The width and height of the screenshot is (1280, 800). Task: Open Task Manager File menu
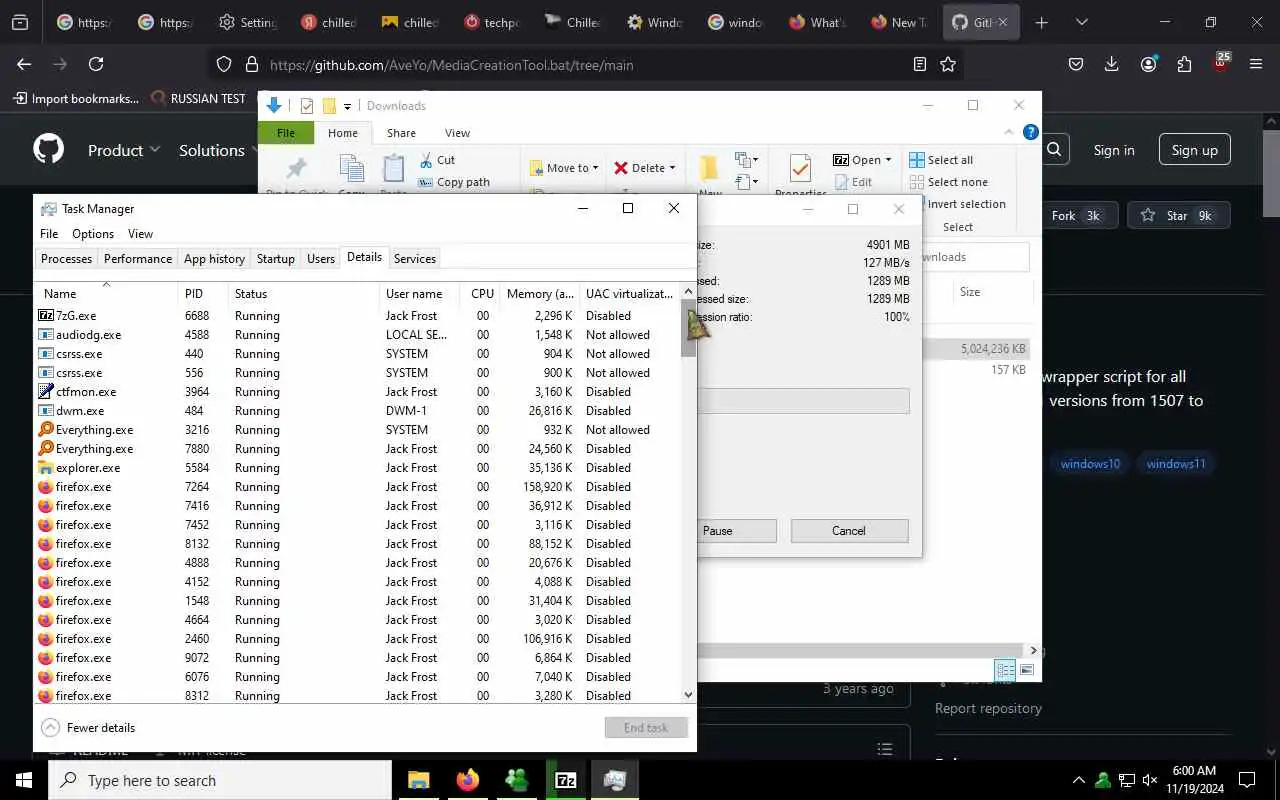click(49, 234)
